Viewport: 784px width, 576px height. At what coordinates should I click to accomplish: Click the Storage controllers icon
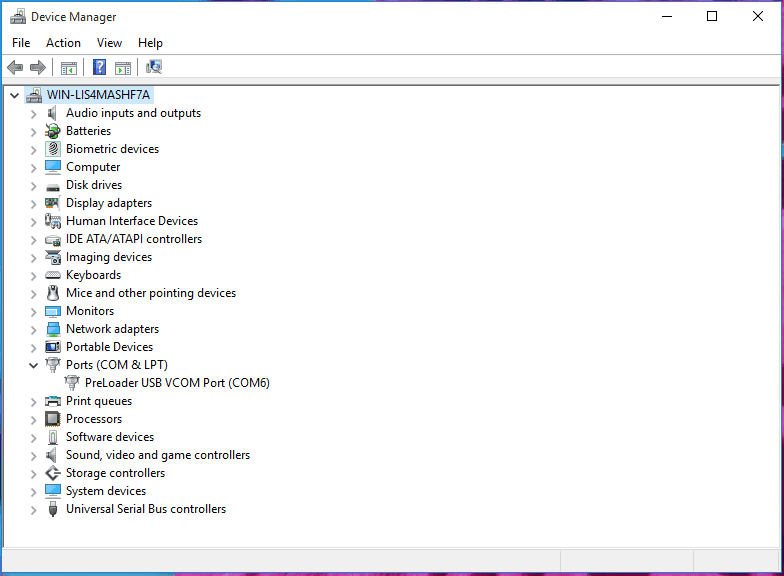[x=53, y=473]
